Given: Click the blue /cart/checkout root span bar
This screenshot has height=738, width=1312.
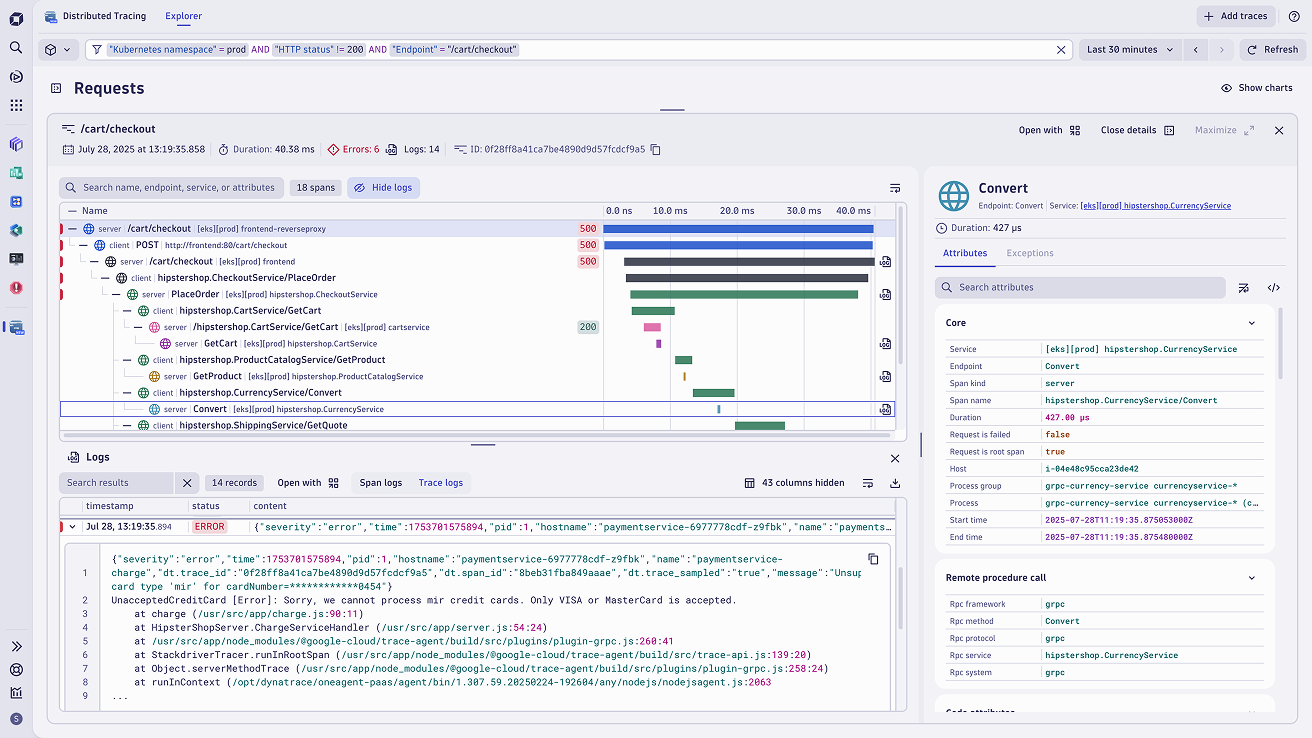Looking at the screenshot, I should pyautogui.click(x=738, y=229).
